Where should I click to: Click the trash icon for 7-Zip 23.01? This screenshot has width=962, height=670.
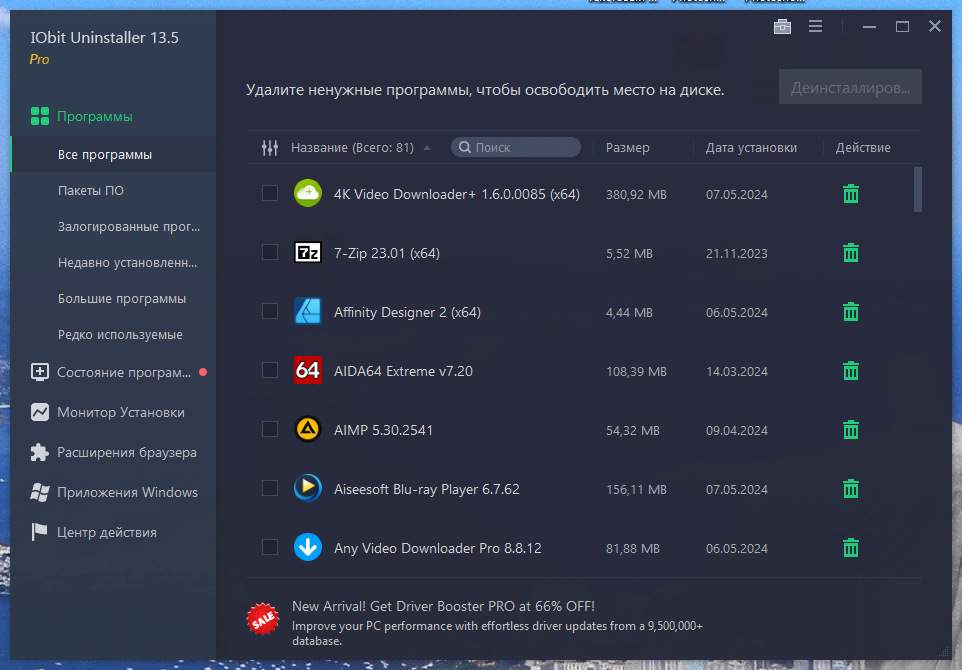tap(850, 253)
